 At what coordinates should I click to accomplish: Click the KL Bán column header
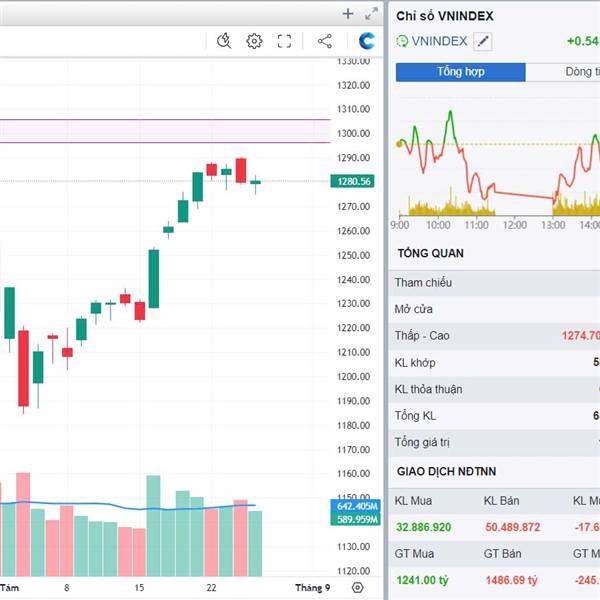pos(502,501)
